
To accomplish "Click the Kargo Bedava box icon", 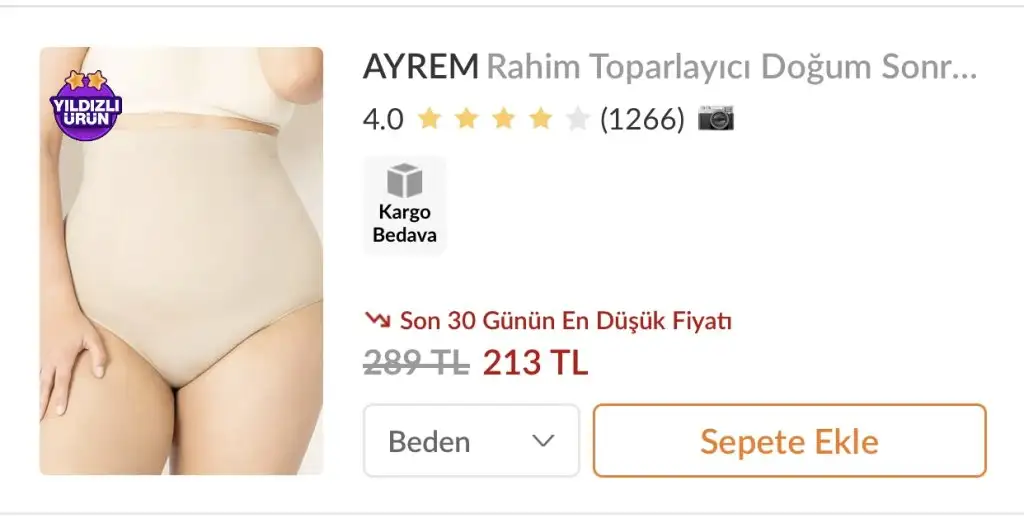I will 405,180.
